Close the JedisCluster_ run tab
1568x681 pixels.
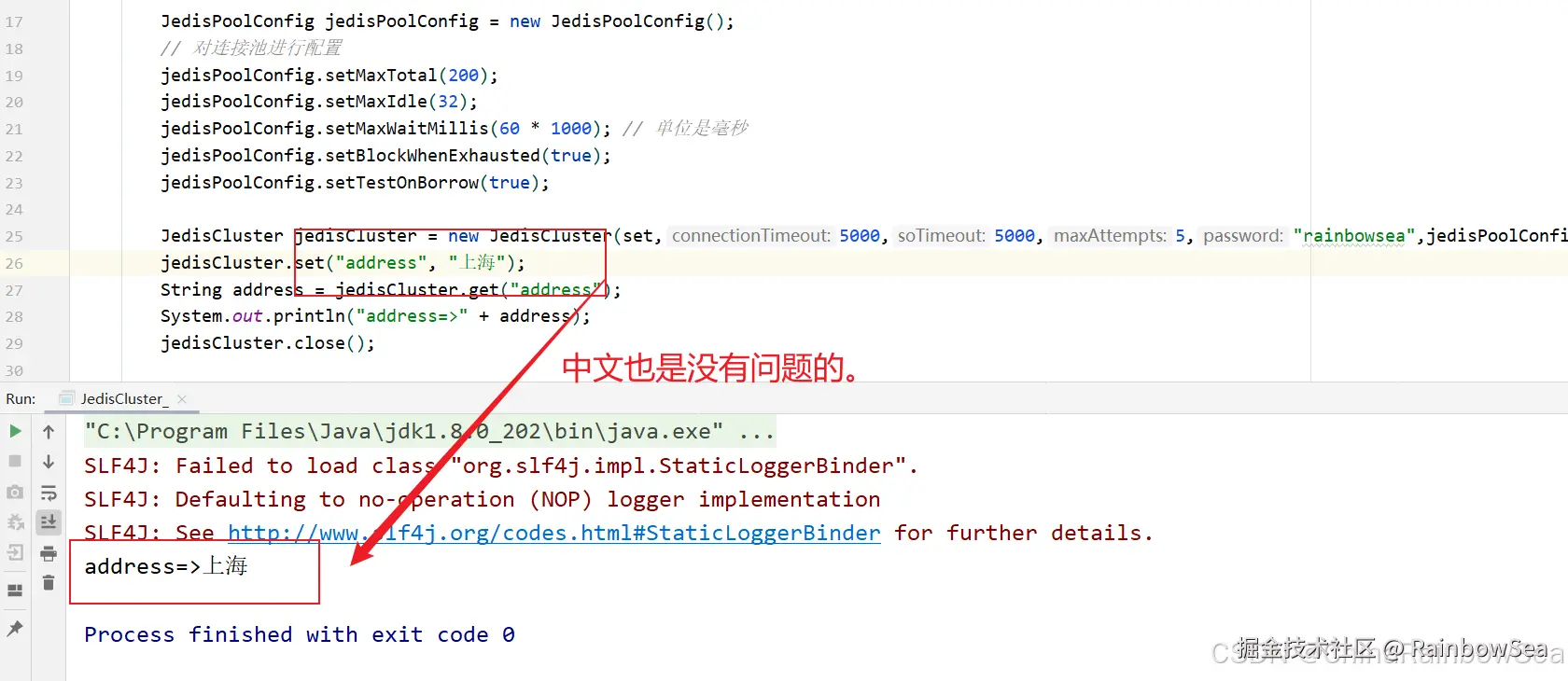182,399
